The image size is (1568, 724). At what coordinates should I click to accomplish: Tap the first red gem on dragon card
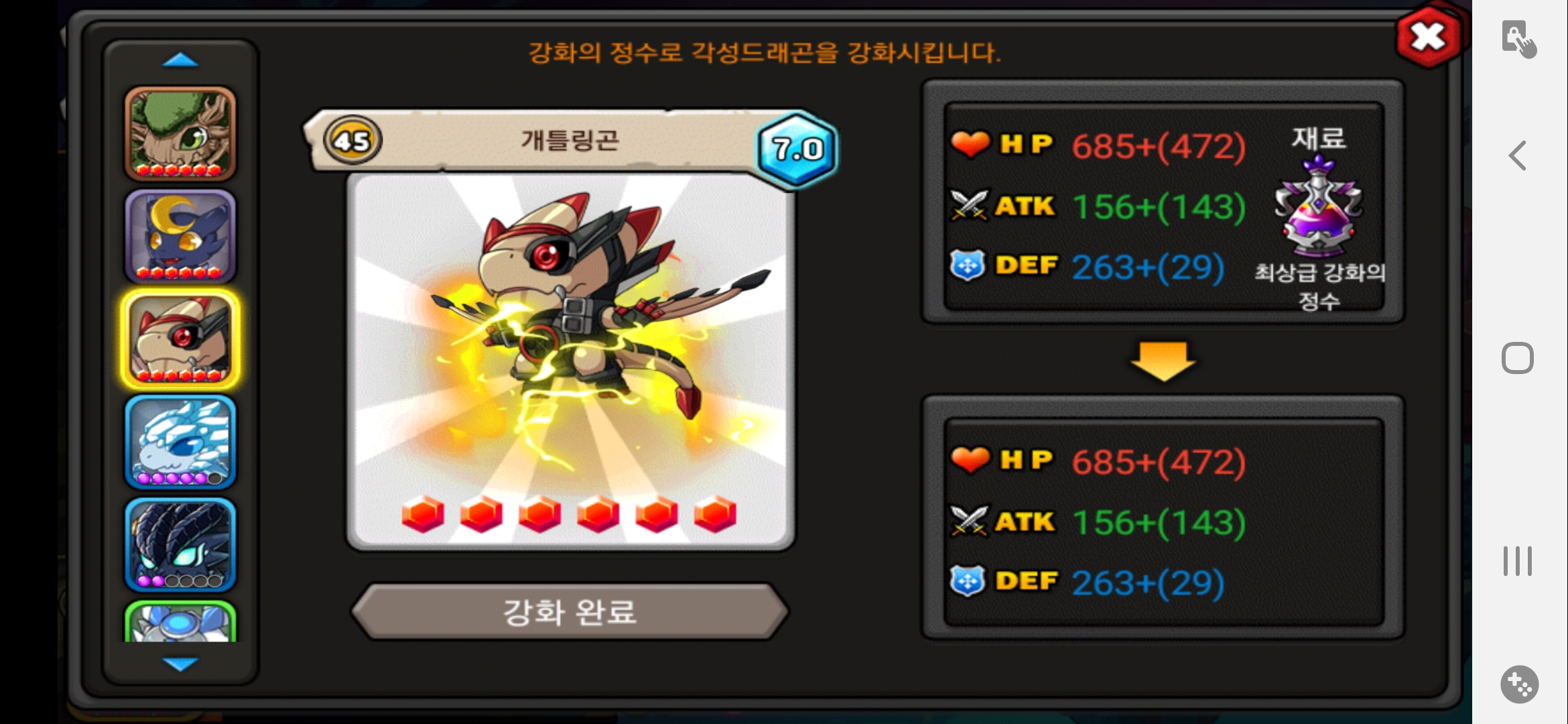(423, 514)
